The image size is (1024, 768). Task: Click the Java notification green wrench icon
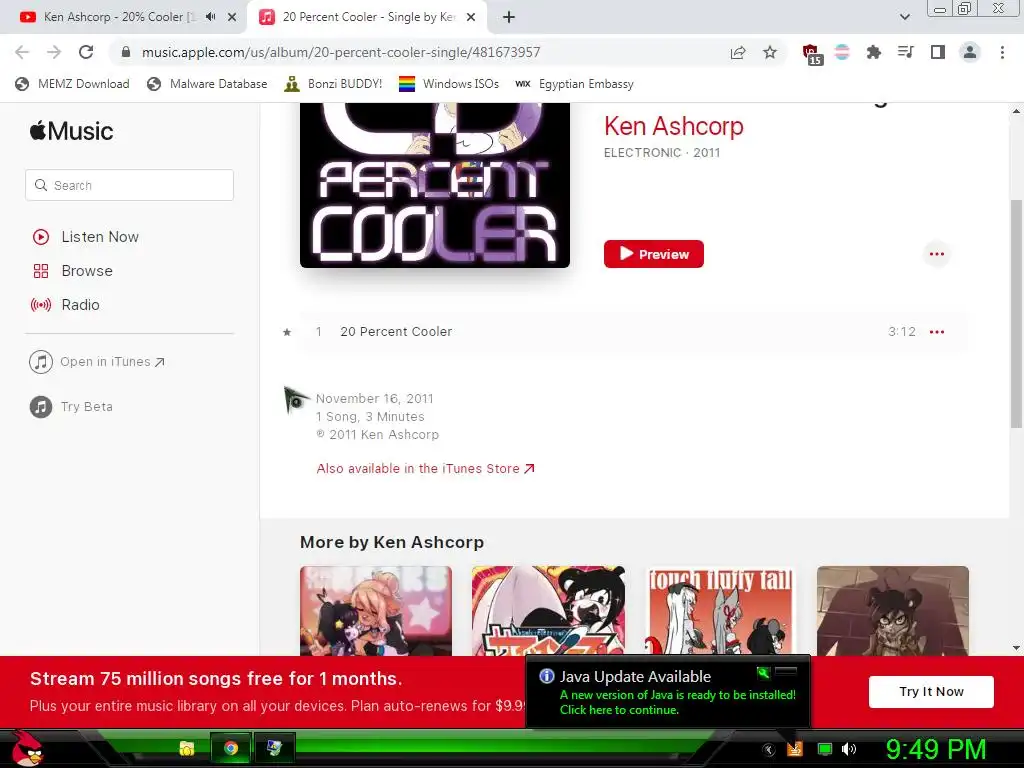click(763, 673)
